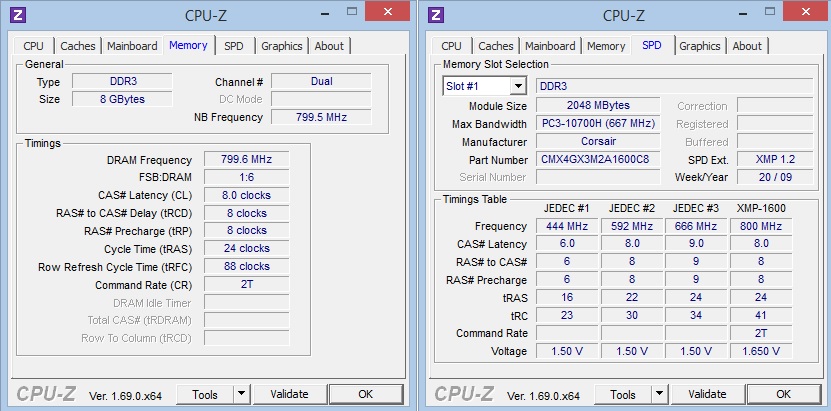This screenshot has height=411, width=831.
Task: Maximize the right CPU-Z window
Action: click(771, 11)
